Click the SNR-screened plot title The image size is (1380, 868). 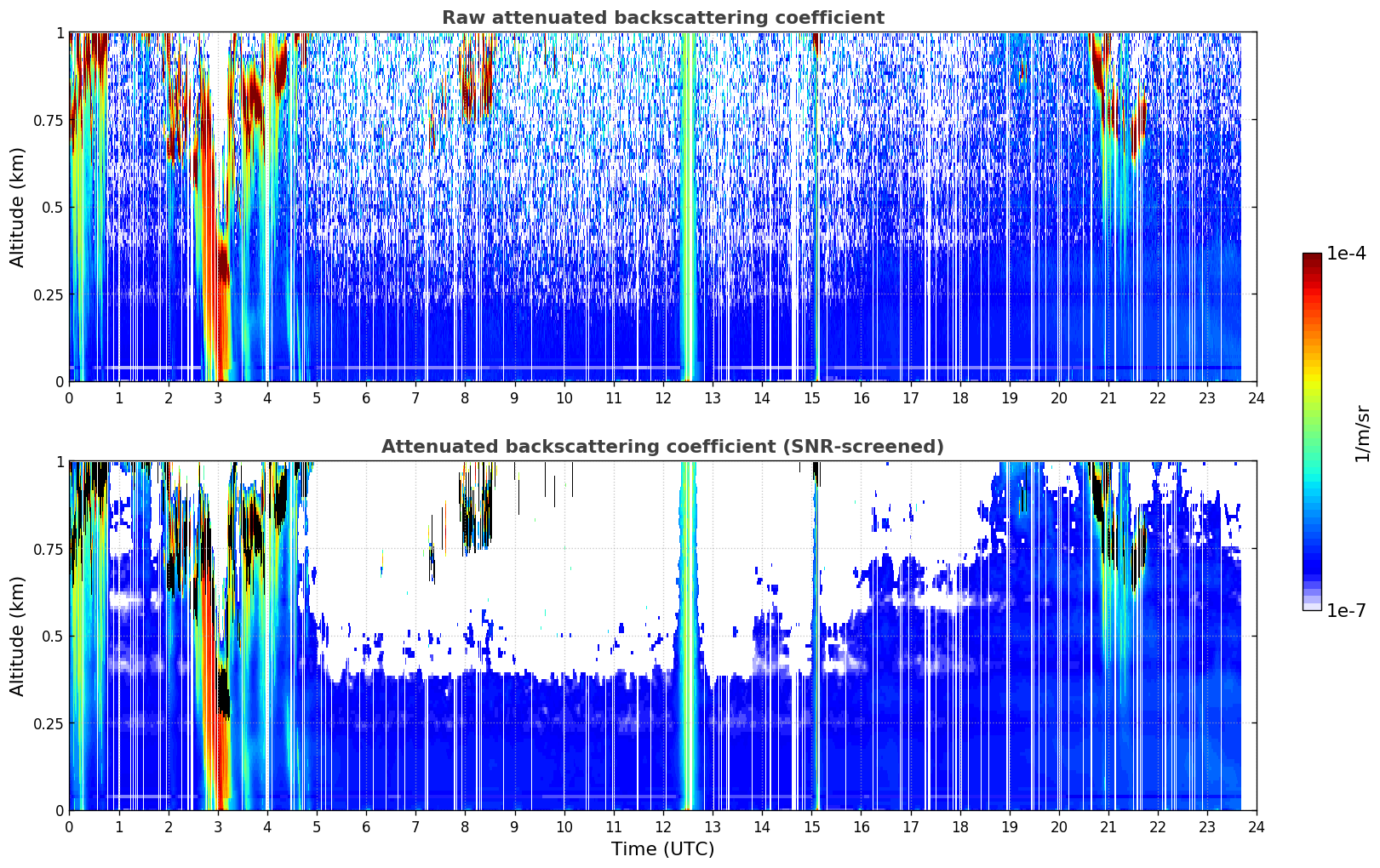click(662, 447)
